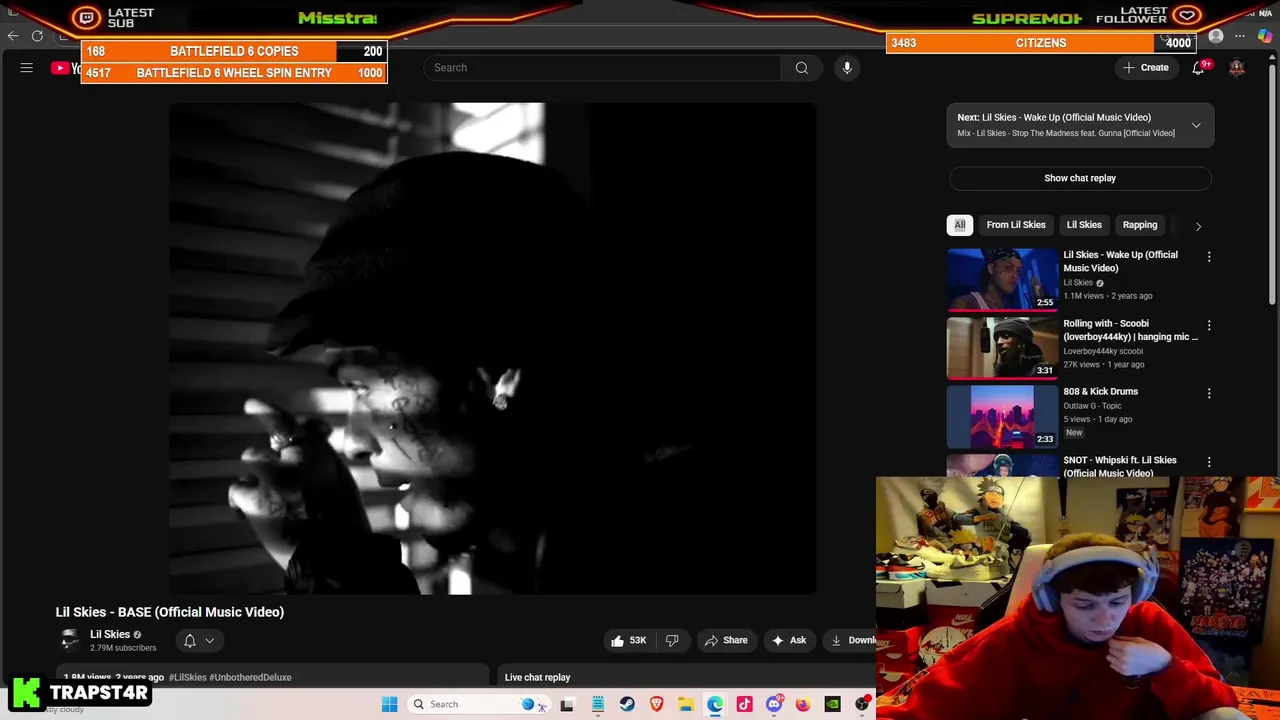Open Task View in the taskbar
1280x720 pixels.
pyautogui.click(x=567, y=704)
